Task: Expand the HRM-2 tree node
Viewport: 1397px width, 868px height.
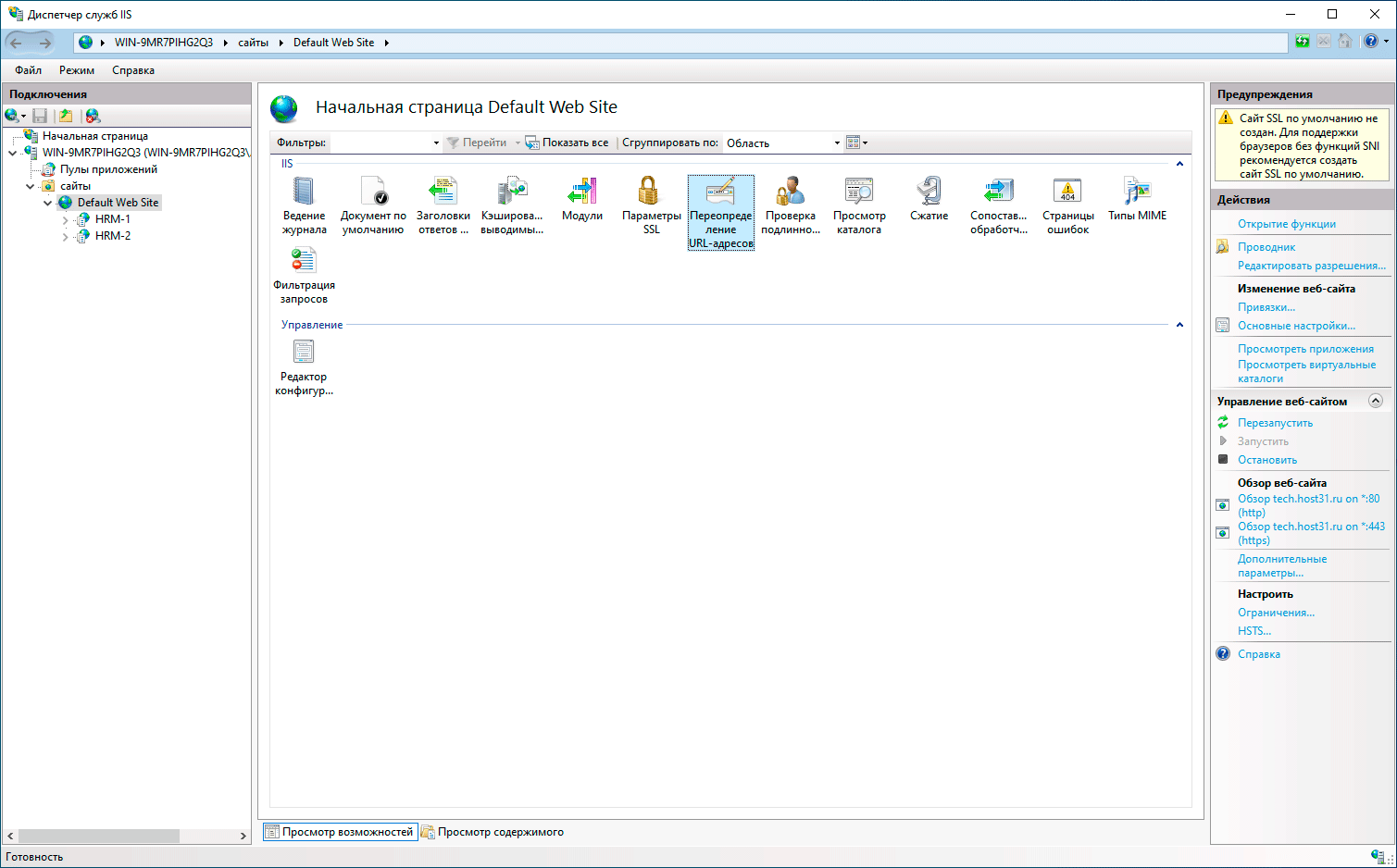Action: click(x=65, y=237)
